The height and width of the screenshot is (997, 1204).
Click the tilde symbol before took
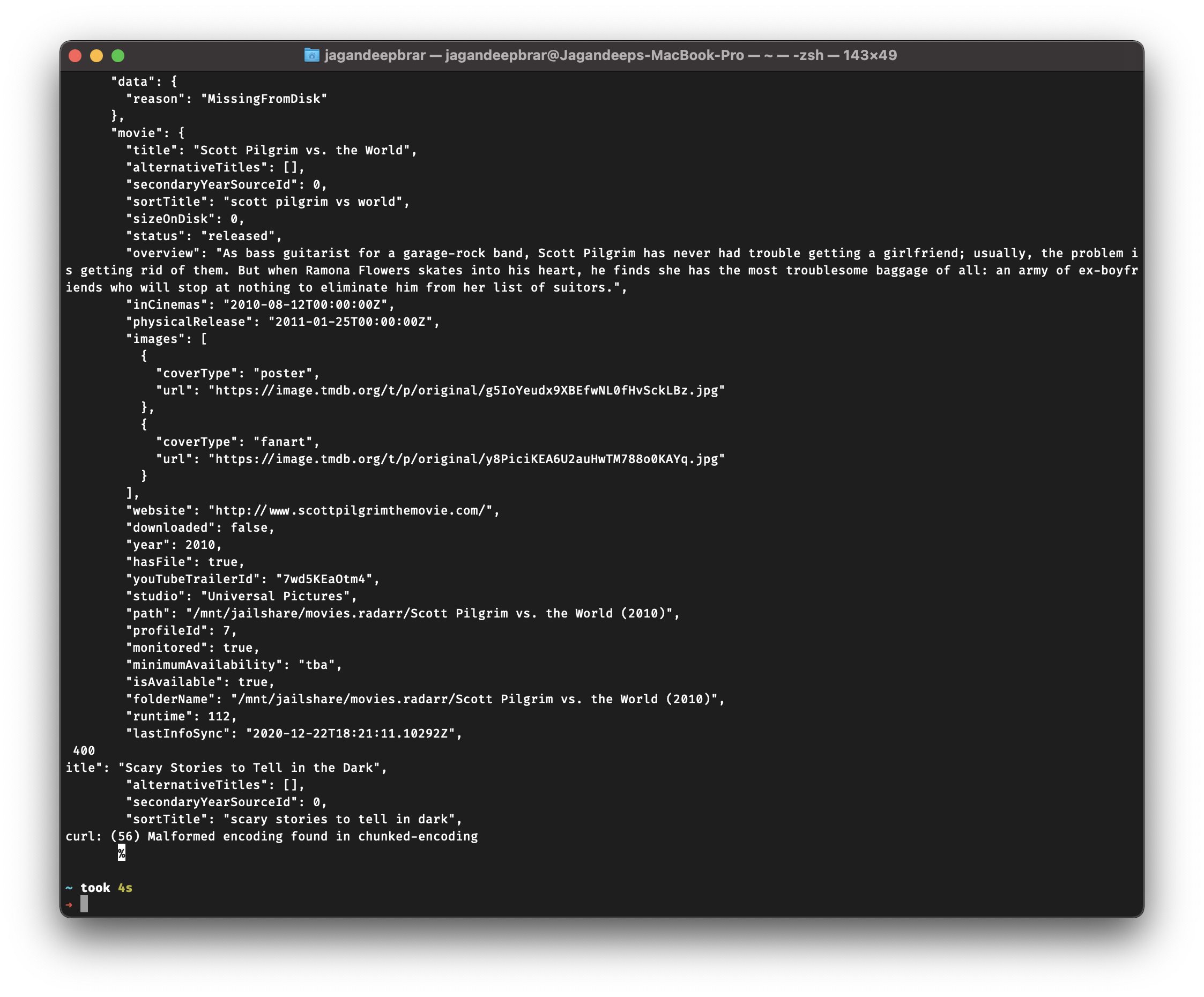point(69,887)
